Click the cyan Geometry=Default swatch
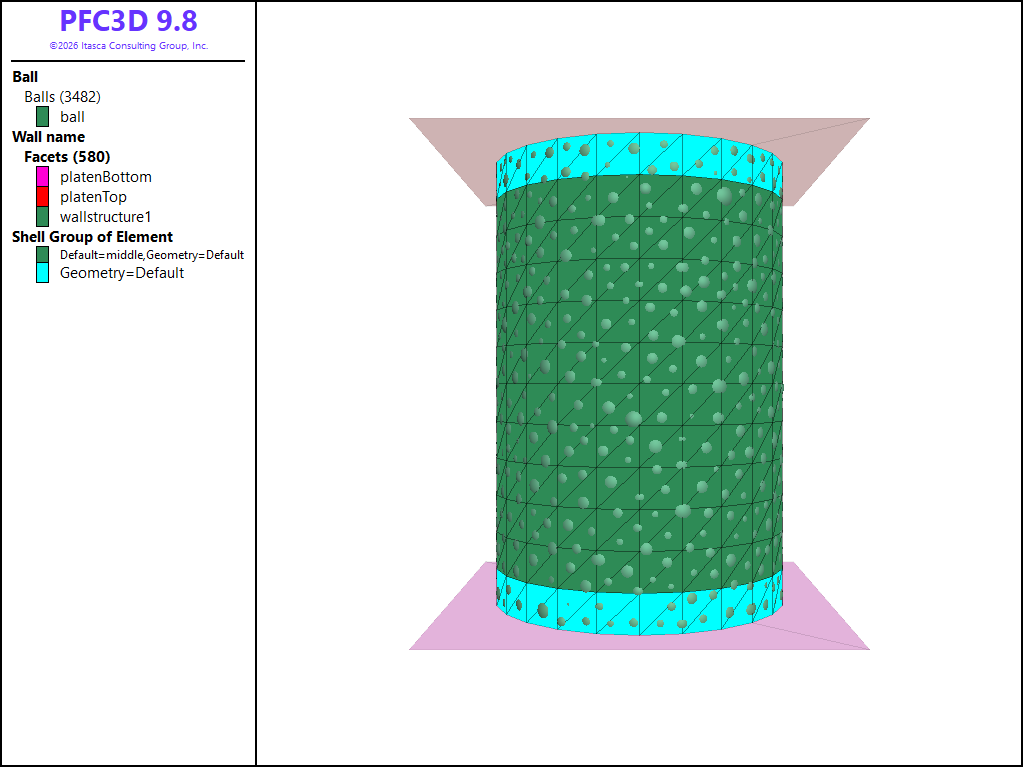Viewport: 1024px width, 768px height. tap(42, 273)
